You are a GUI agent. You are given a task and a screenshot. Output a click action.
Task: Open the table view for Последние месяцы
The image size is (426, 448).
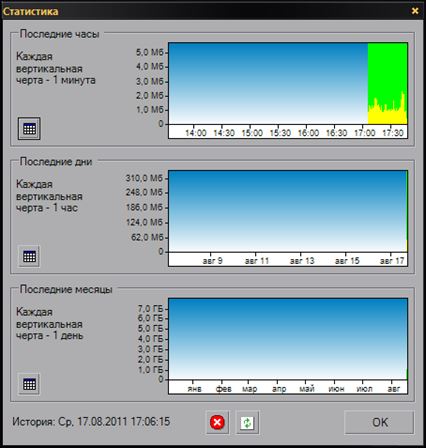pyautogui.click(x=29, y=384)
